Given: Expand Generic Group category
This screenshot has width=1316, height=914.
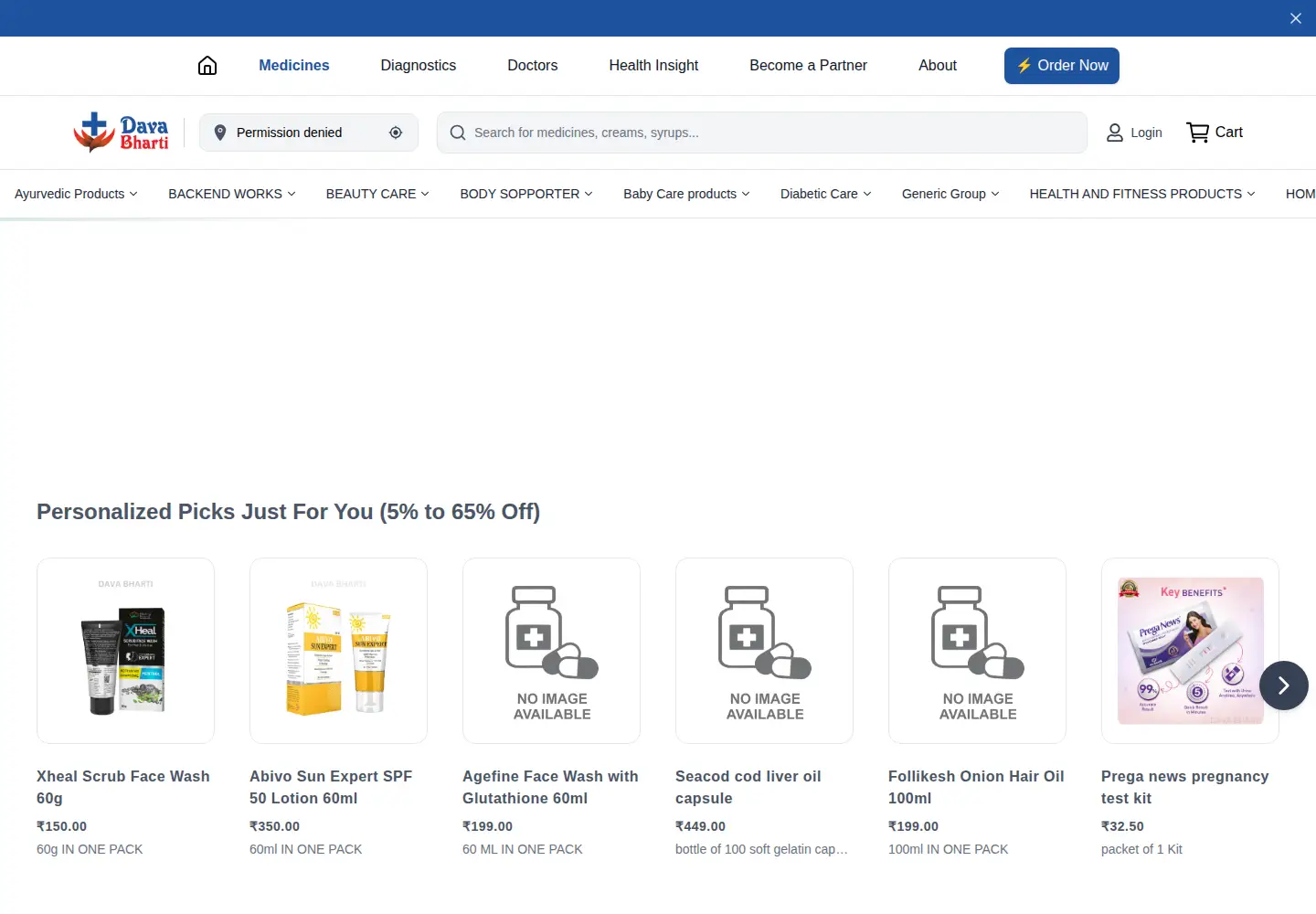Looking at the screenshot, I should point(950,194).
